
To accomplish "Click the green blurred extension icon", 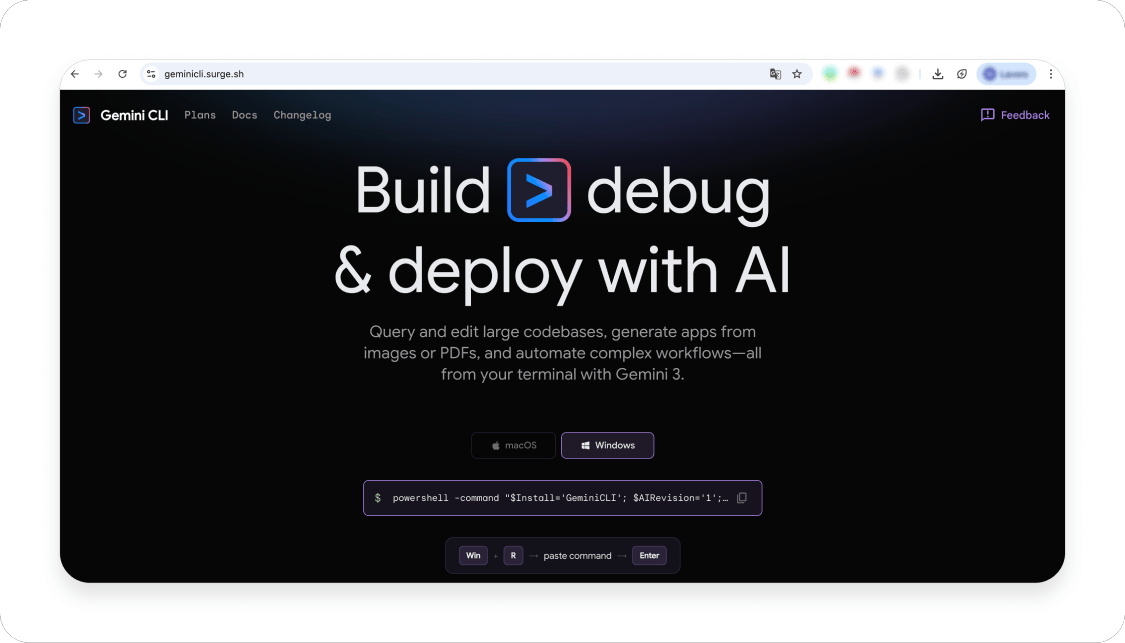I will [x=830, y=73].
